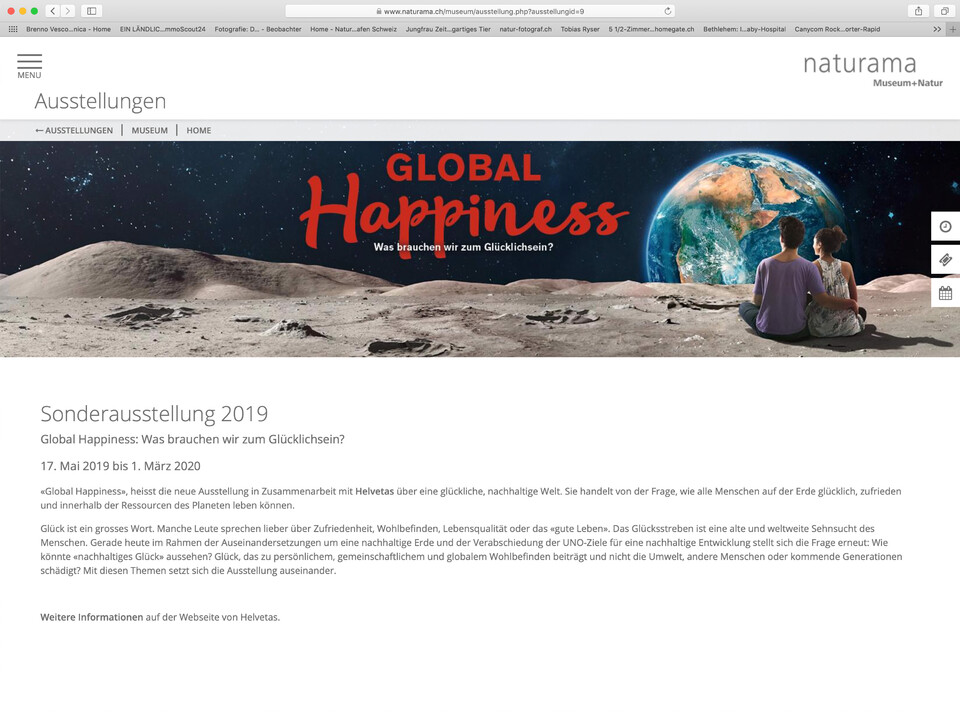Open the natur-fotograf.ch bookmark
The width and height of the screenshot is (960, 712).
(x=525, y=29)
